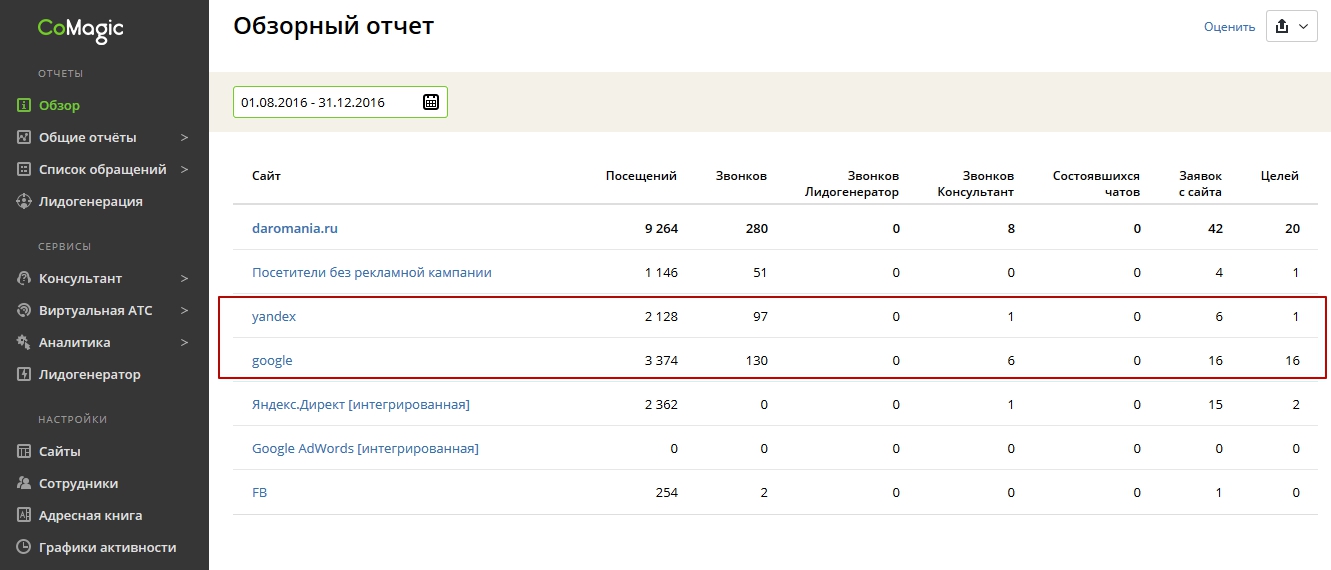Click the Адресная книга icon
1331x570 pixels.
tap(25, 515)
